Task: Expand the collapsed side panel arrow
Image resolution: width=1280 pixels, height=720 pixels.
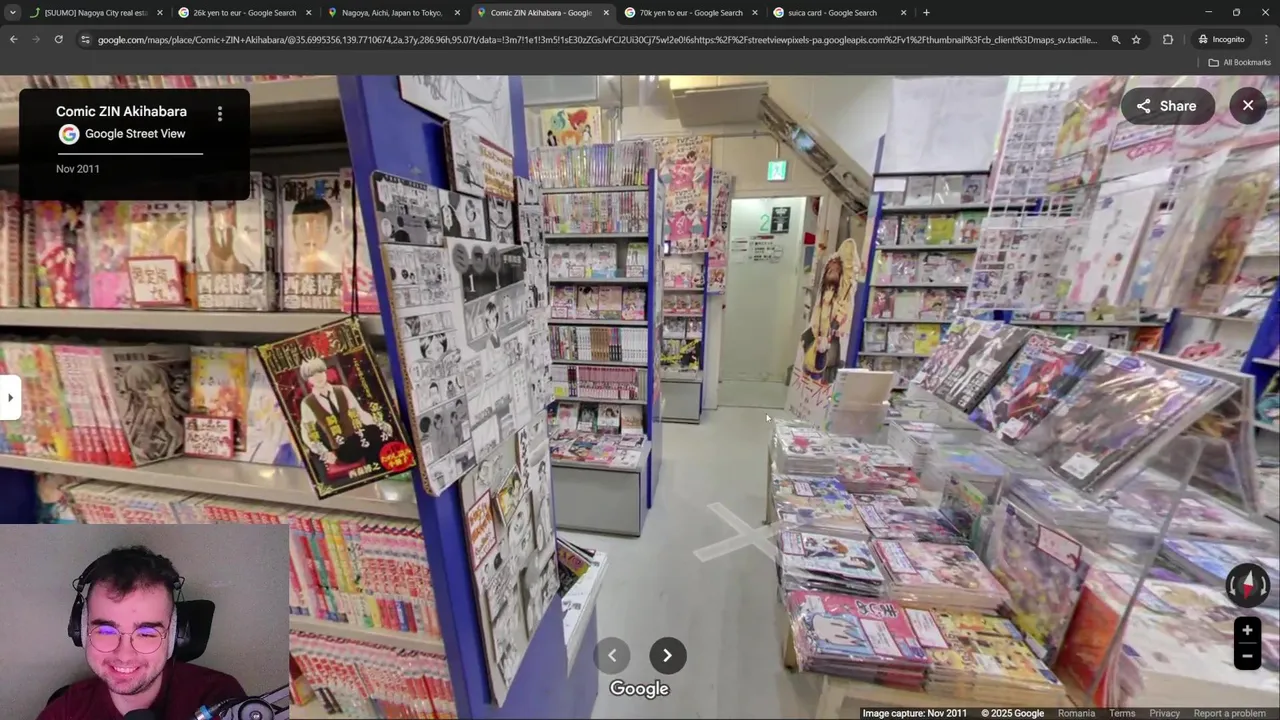Action: point(10,398)
